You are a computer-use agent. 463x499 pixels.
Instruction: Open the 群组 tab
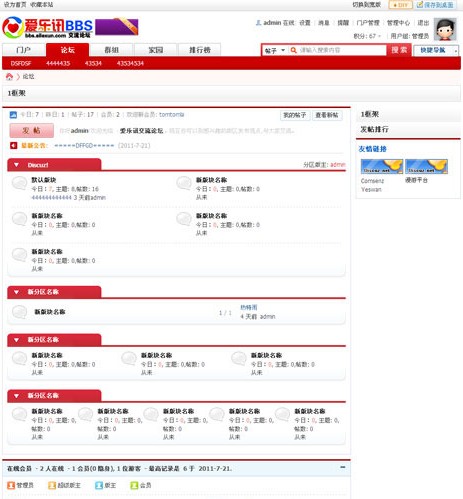pos(111,50)
